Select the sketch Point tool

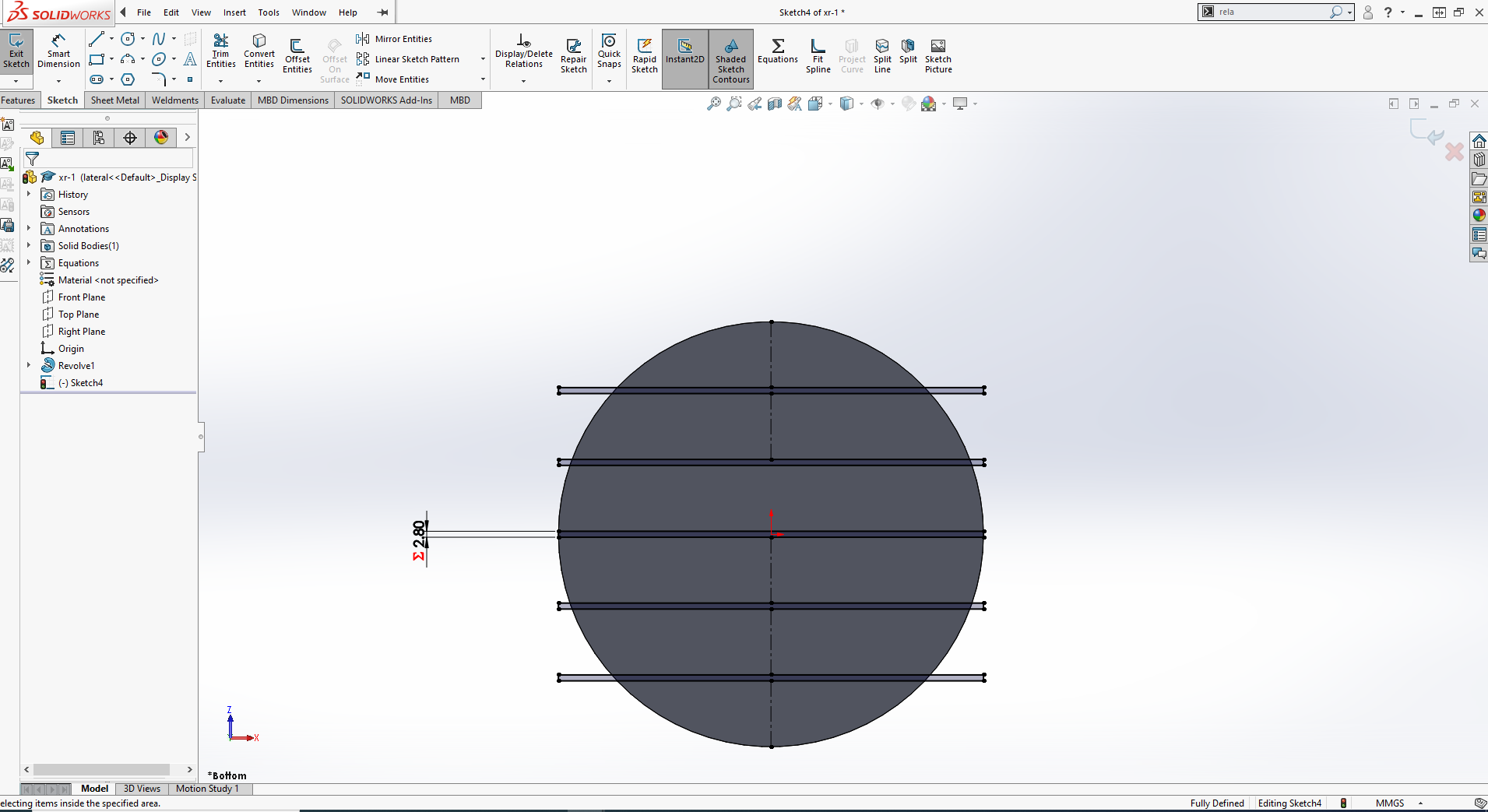(190, 79)
